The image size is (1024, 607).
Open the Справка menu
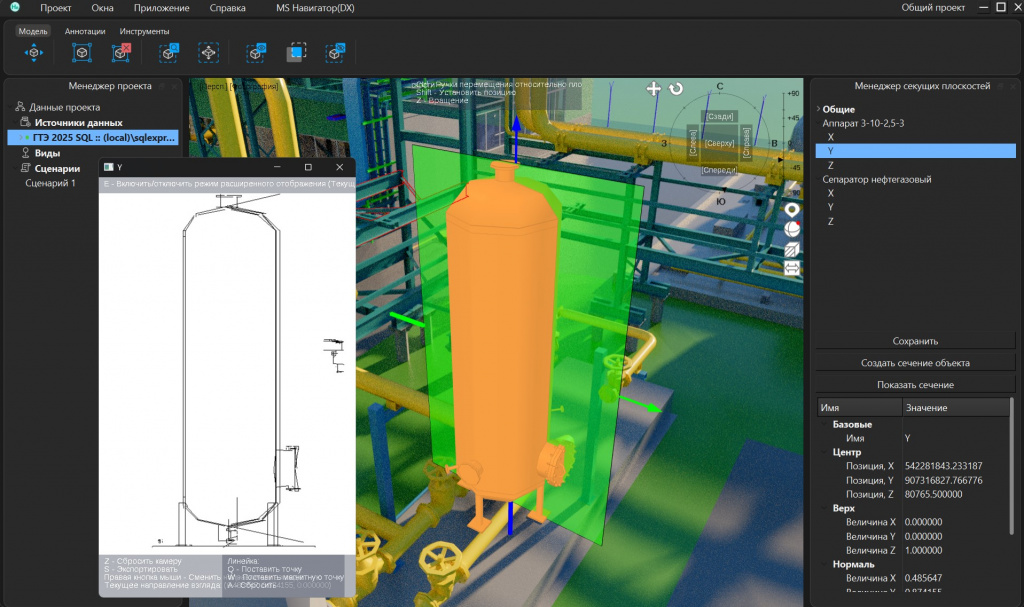click(227, 8)
